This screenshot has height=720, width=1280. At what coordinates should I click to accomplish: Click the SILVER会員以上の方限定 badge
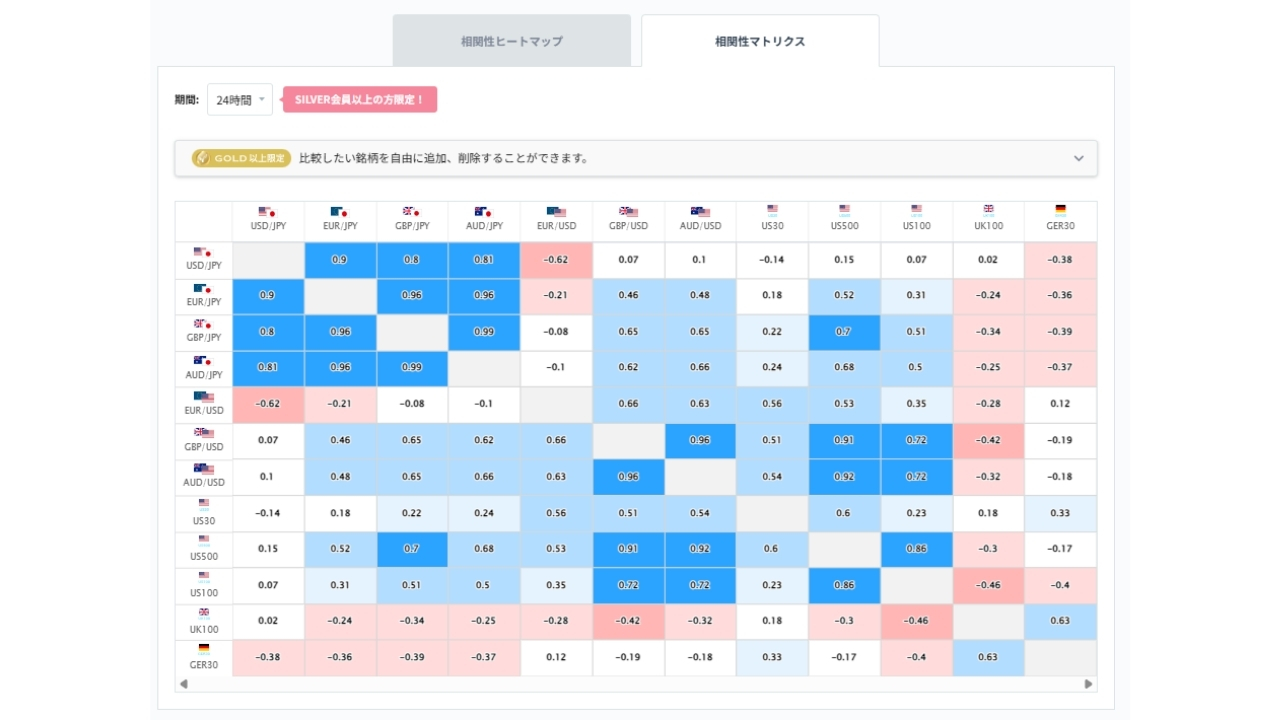(x=360, y=100)
